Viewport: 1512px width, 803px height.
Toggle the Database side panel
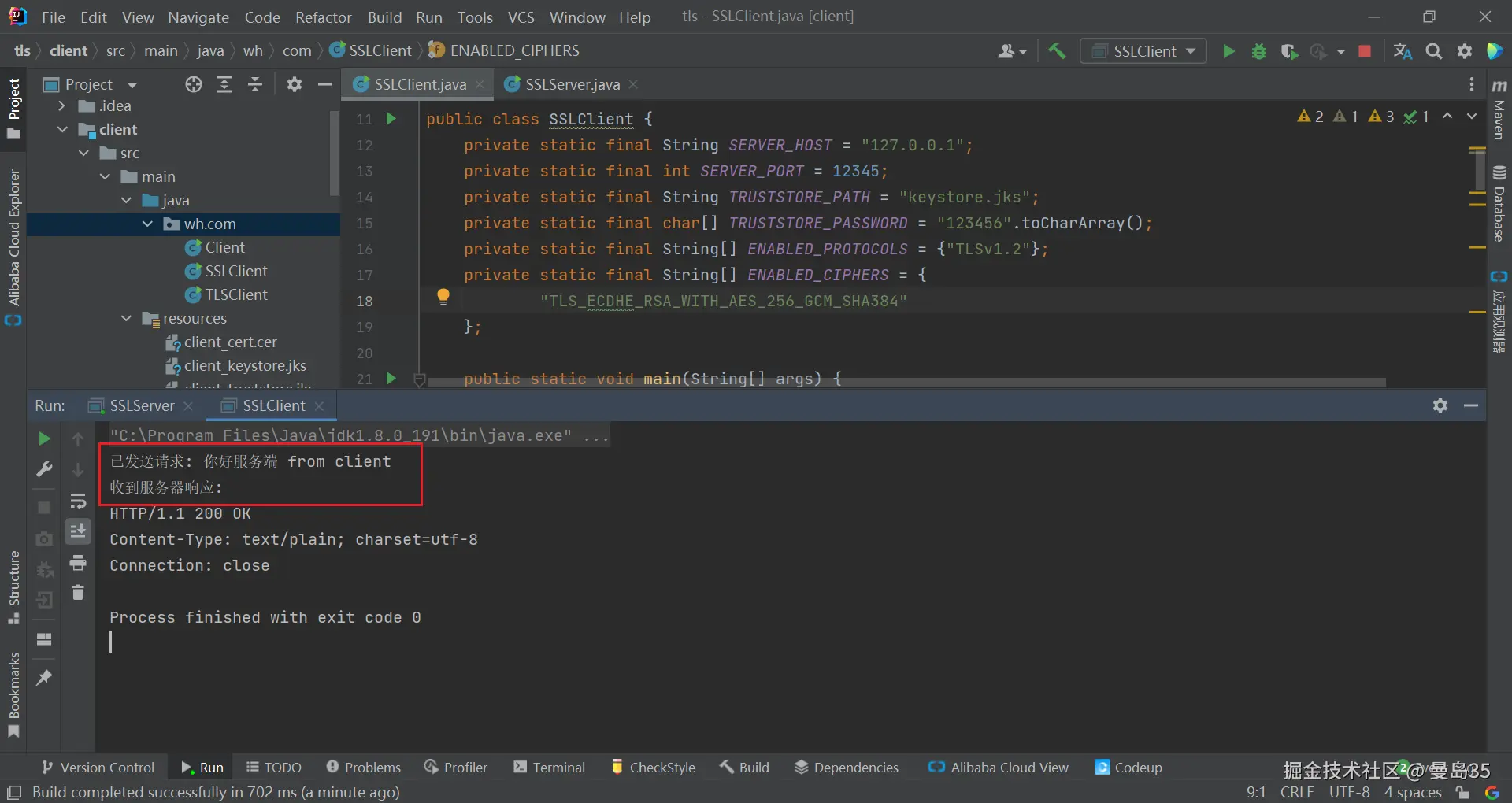click(1499, 204)
